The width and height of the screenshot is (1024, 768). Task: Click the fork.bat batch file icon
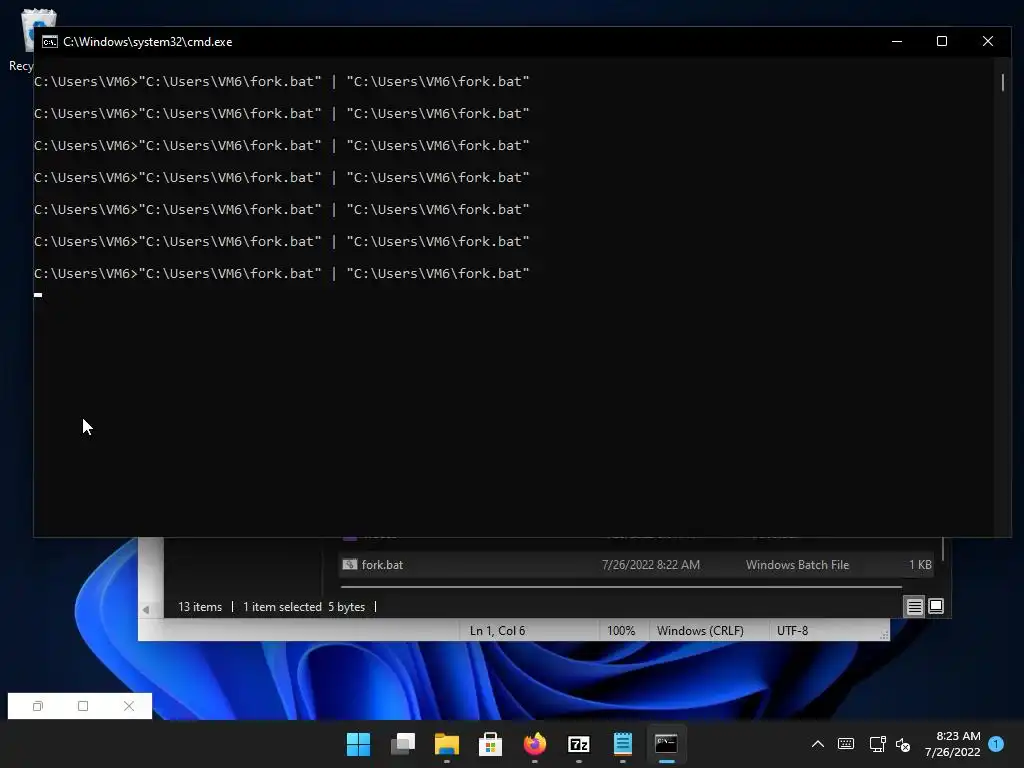pyautogui.click(x=349, y=565)
